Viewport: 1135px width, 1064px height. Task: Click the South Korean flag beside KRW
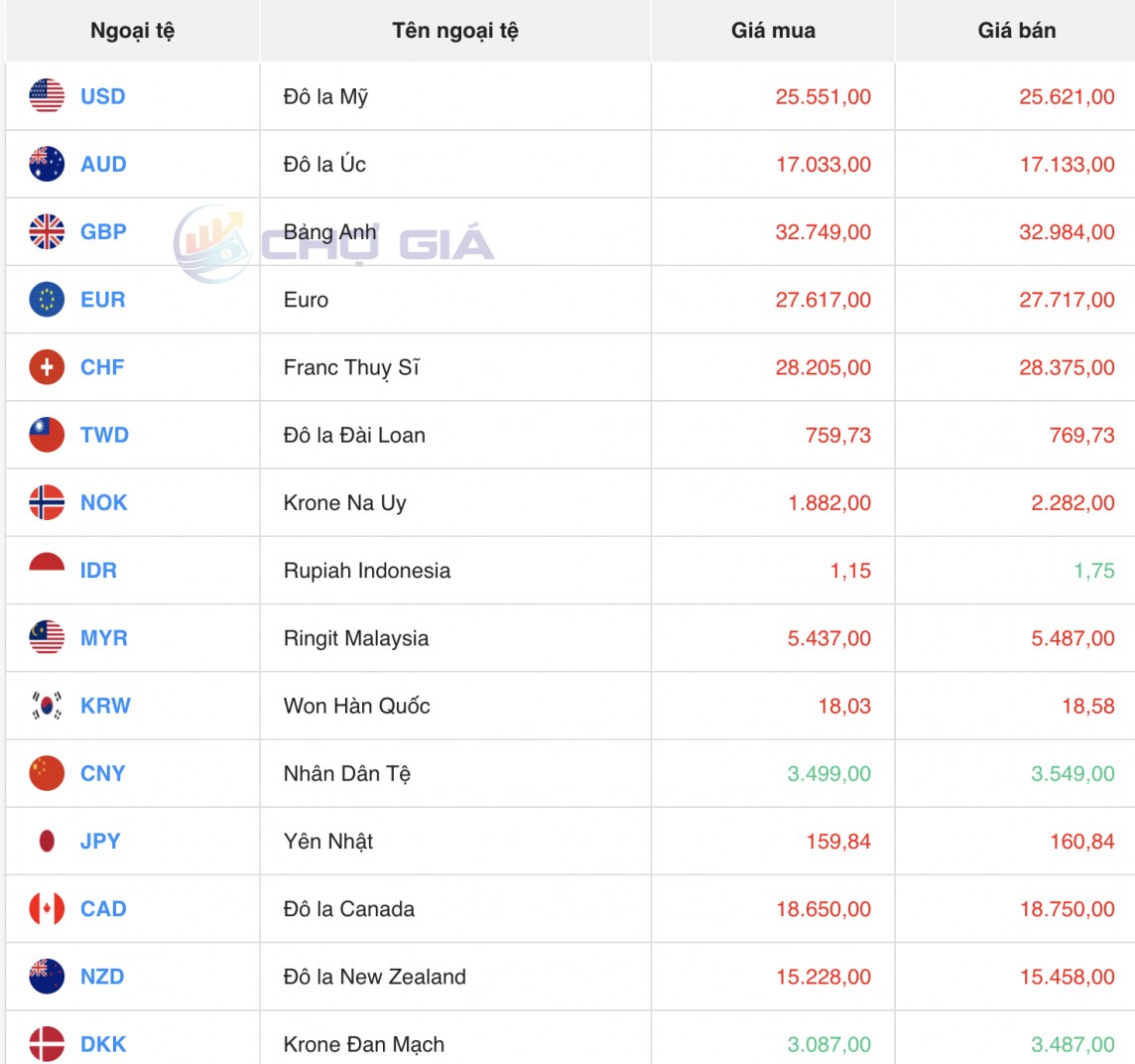click(x=46, y=706)
